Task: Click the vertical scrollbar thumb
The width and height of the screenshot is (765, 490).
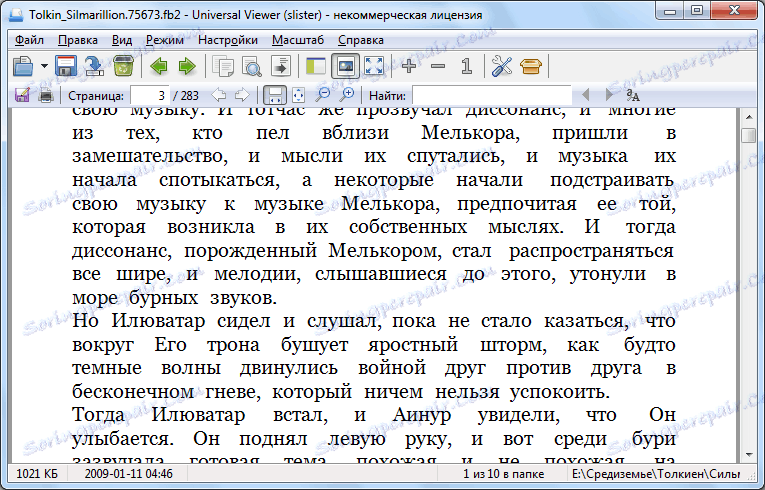Action: (749, 135)
